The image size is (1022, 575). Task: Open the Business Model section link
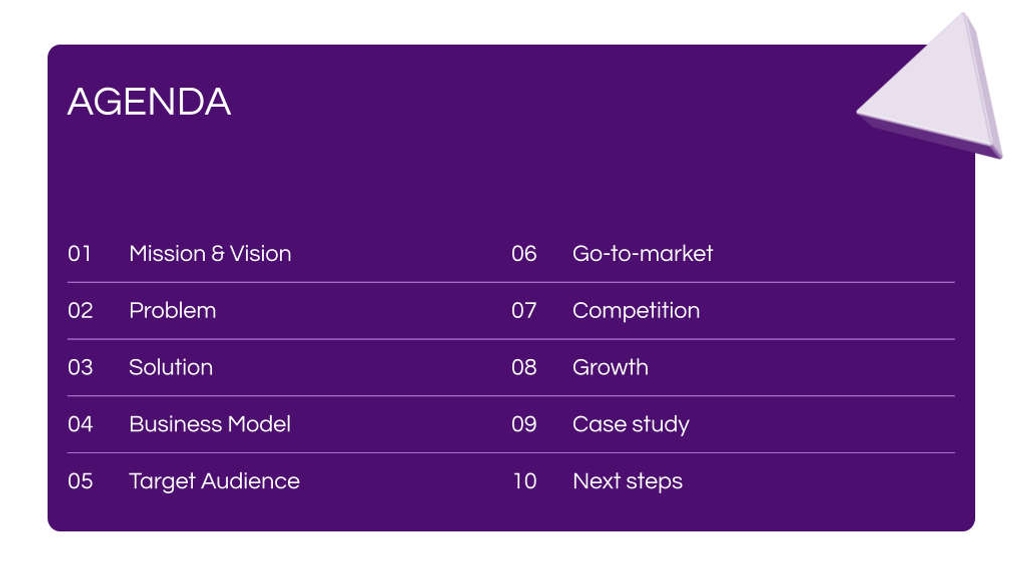tap(210, 424)
